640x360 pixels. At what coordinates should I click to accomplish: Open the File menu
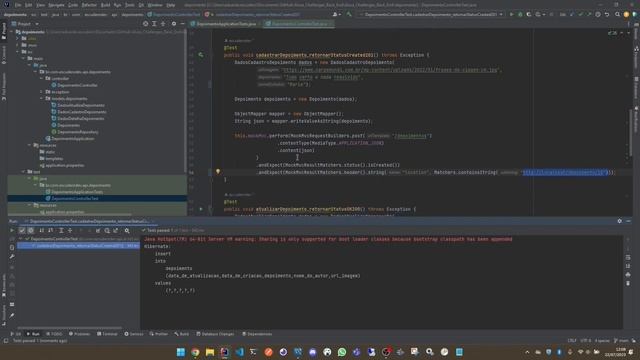click(18, 5)
